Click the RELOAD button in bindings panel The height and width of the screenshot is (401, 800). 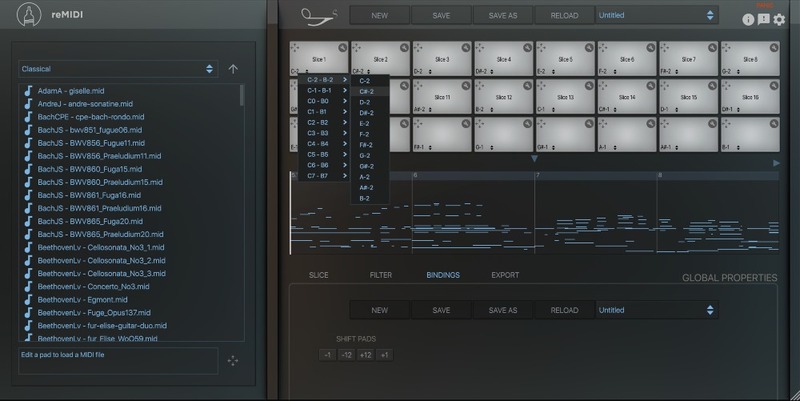564,310
